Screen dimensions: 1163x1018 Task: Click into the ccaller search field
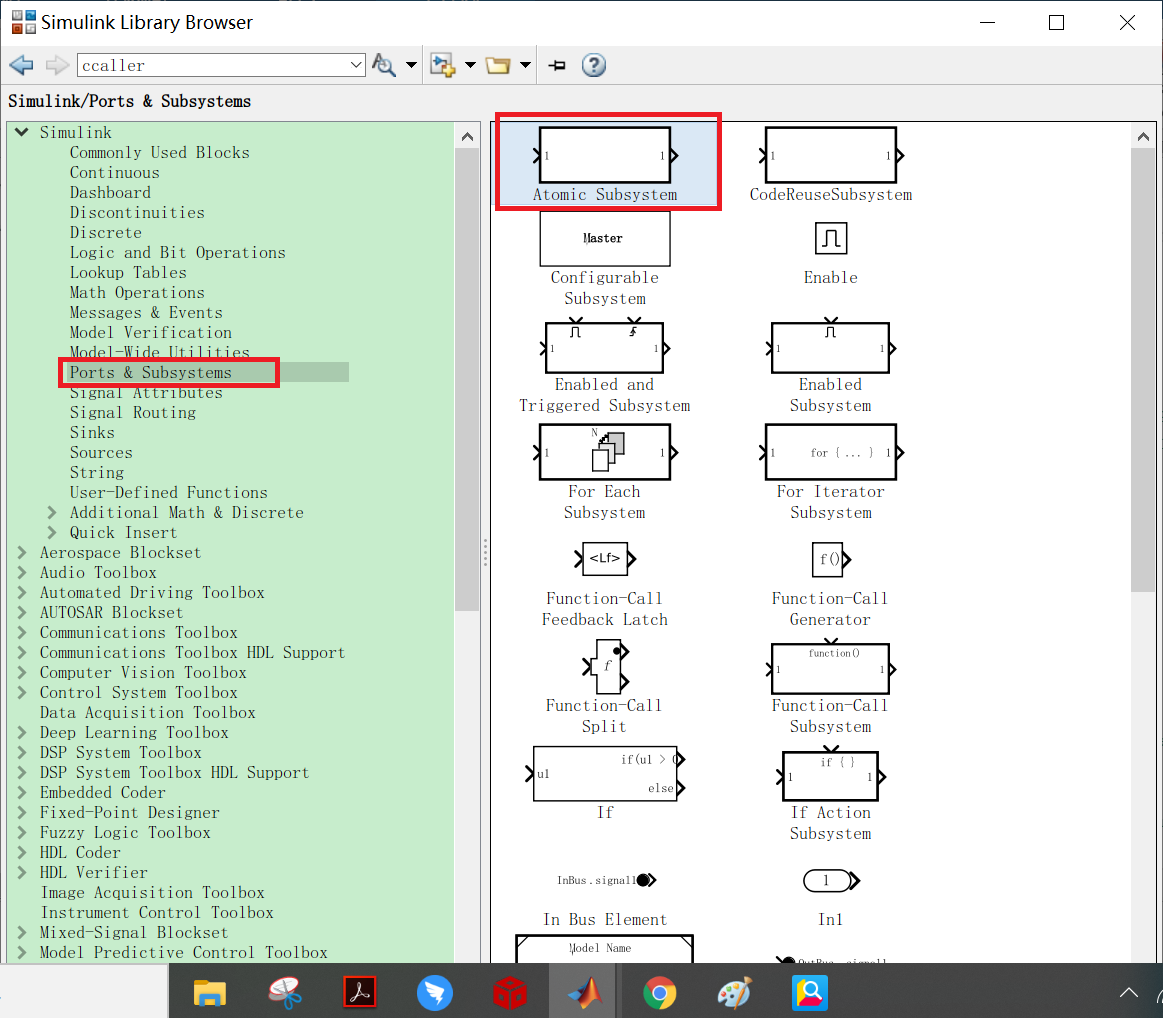click(x=213, y=65)
